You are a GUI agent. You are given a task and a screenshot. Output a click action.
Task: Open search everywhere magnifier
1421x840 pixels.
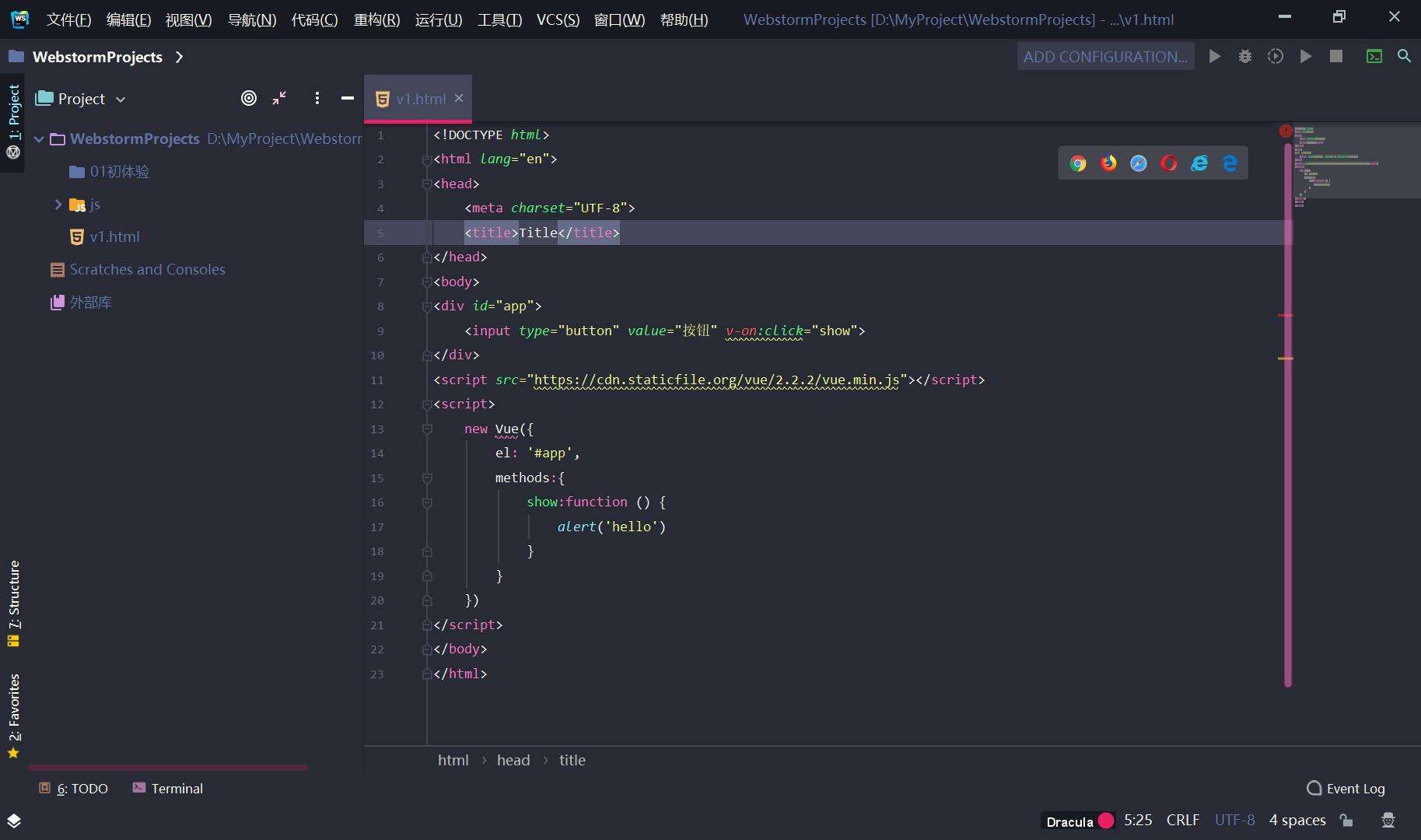tap(1404, 57)
